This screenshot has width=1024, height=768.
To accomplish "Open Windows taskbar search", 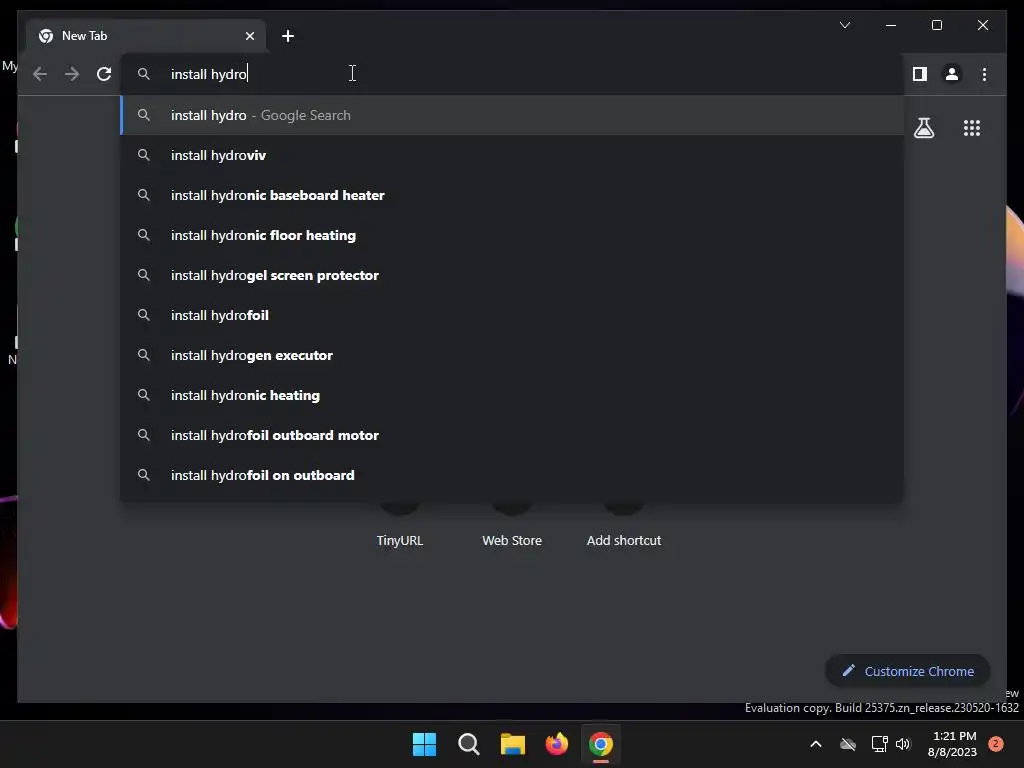I will click(469, 744).
